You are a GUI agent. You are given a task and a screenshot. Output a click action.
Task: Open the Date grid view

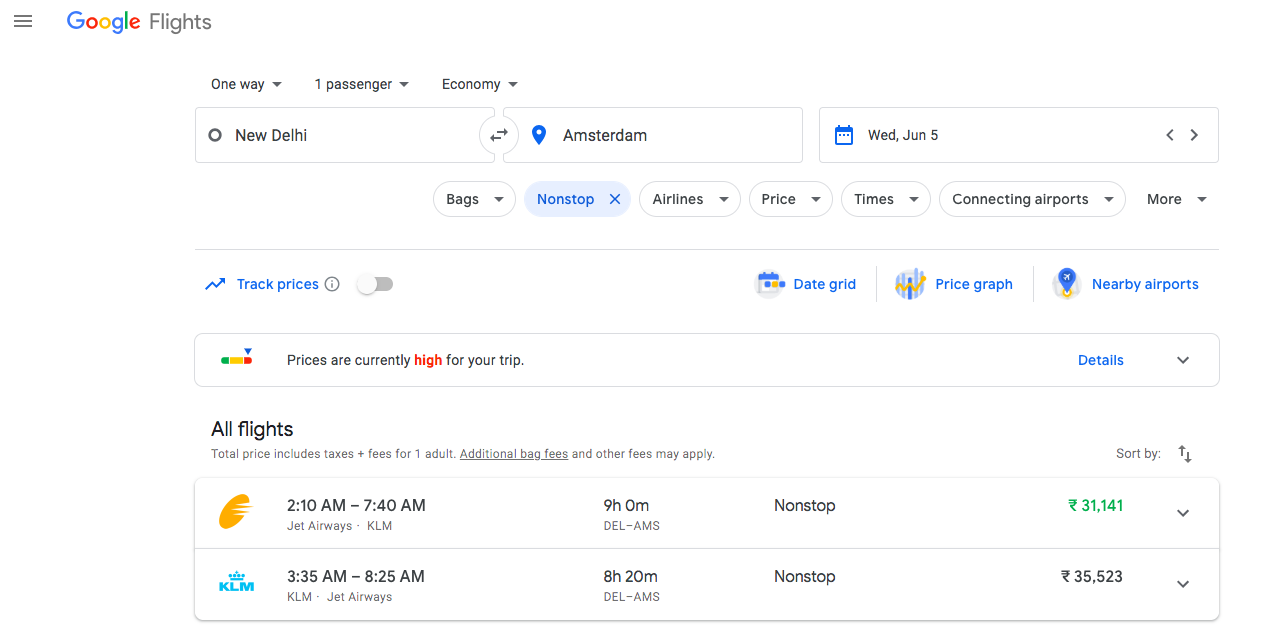[806, 284]
